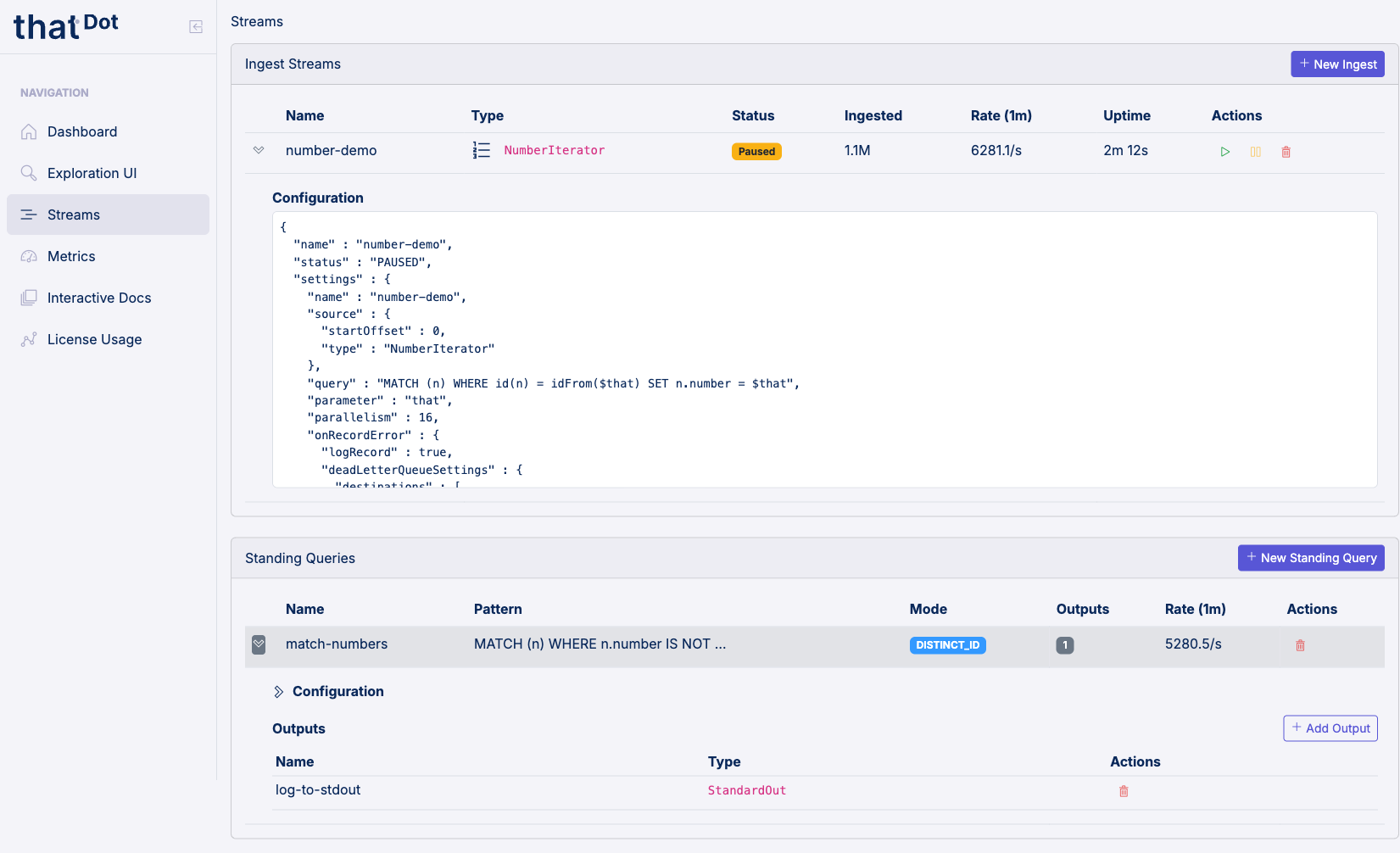Delete the number-demo ingest stream
This screenshot has height=853, width=1400.
point(1286,152)
